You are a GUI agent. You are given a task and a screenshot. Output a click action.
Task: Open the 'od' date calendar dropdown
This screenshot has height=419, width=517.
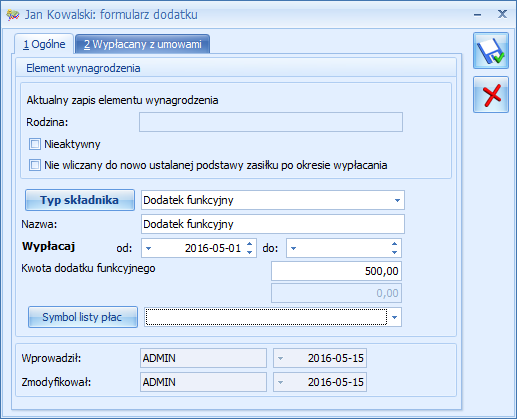click(149, 248)
